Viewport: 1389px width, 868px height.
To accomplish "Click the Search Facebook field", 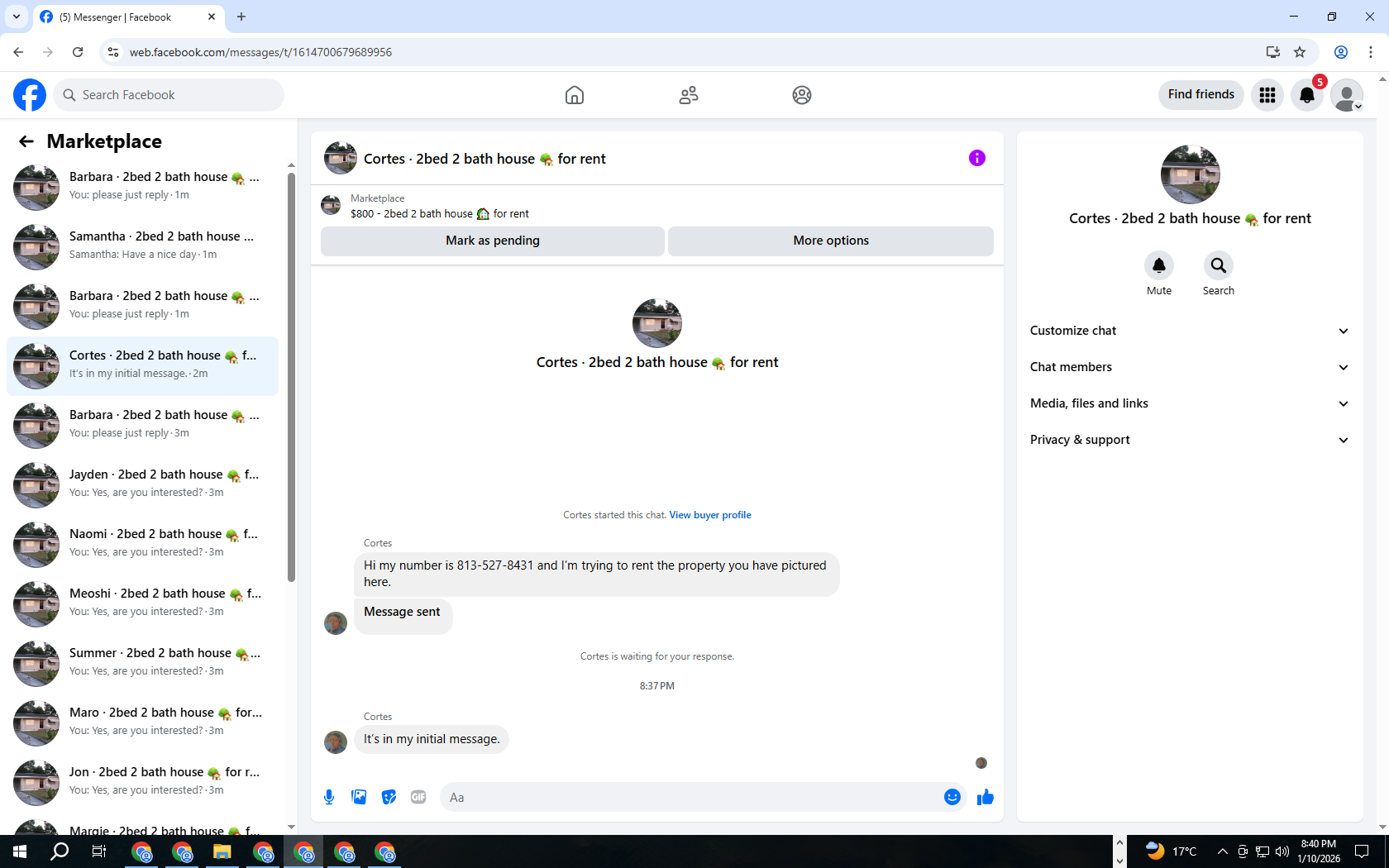I will coord(169,95).
